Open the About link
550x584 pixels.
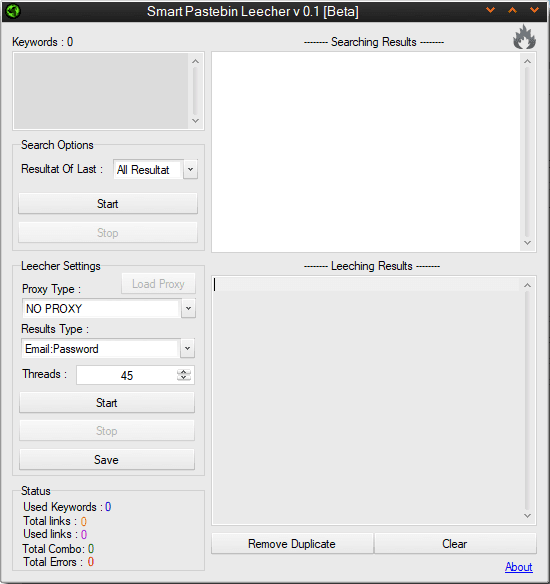(x=519, y=567)
